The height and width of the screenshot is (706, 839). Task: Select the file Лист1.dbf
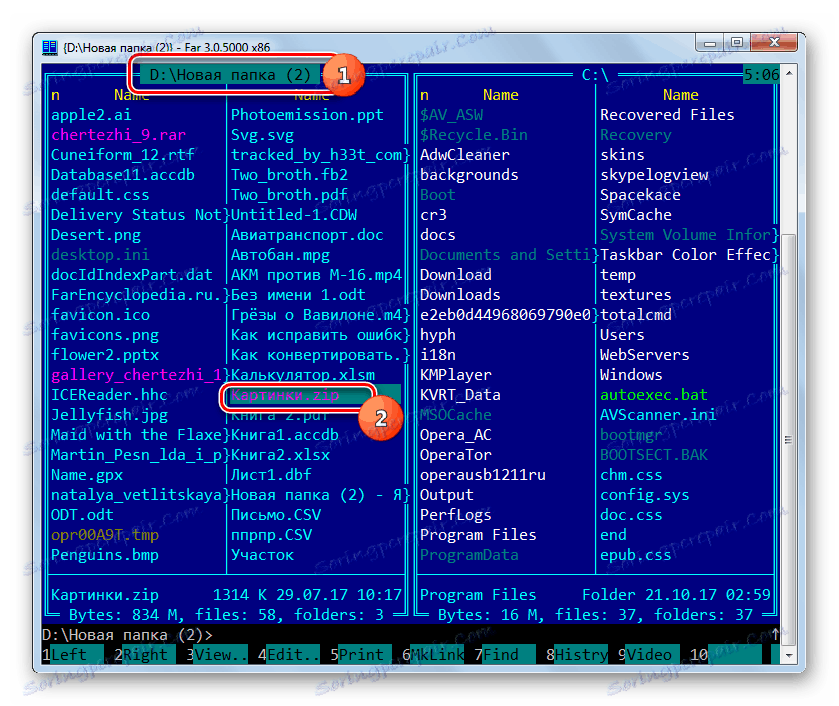click(271, 475)
